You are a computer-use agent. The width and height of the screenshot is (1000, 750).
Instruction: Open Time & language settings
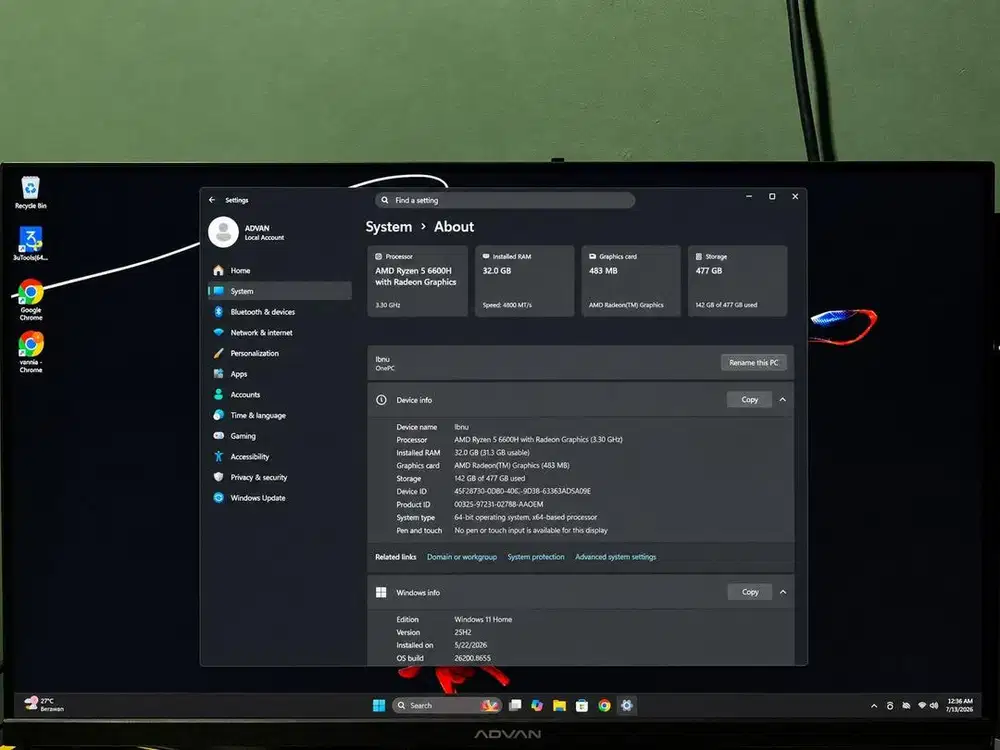[279, 415]
